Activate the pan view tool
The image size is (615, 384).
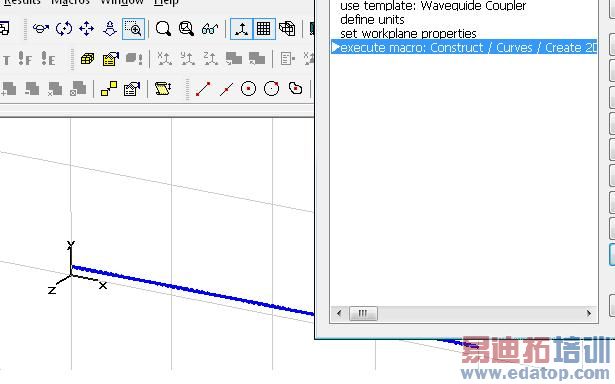[x=87, y=29]
